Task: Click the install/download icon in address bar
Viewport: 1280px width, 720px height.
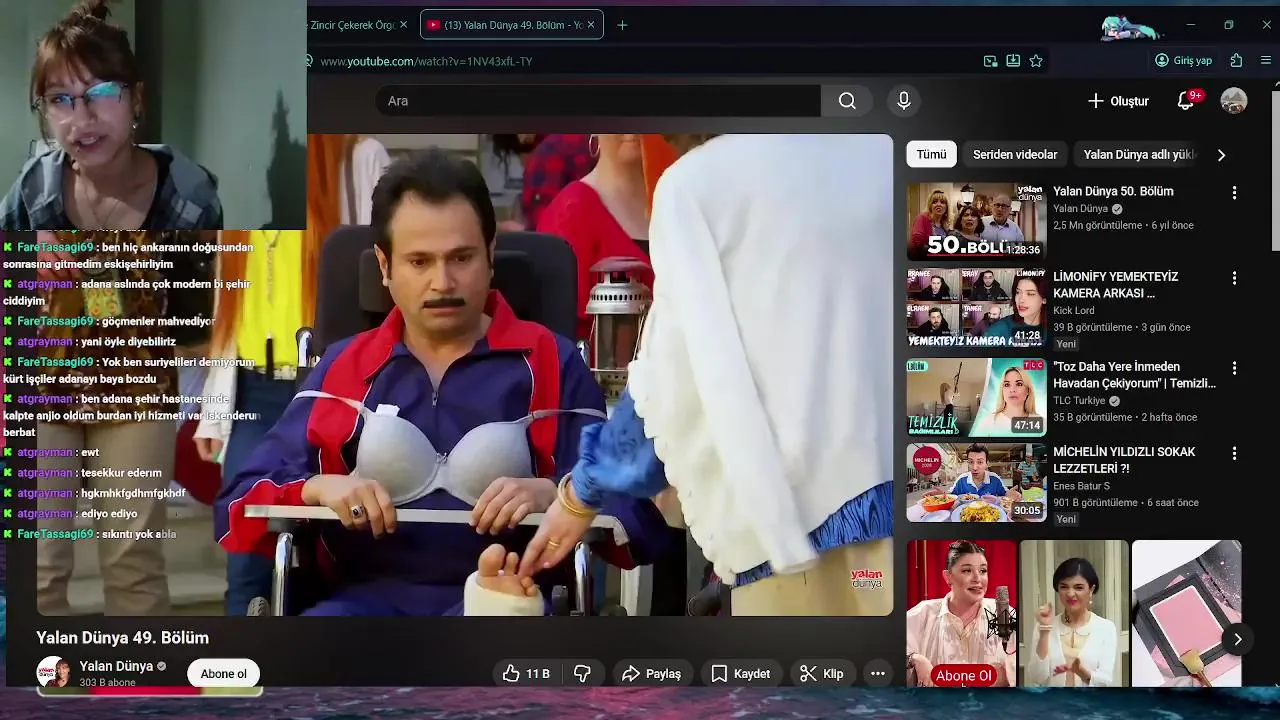Action: click(x=1013, y=61)
